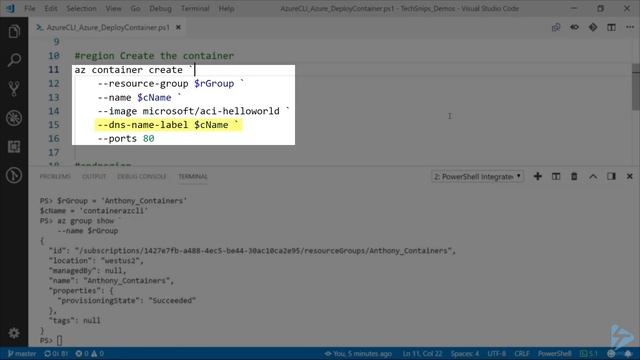The image size is (640, 360).
Task: Close the AzureCLI_Azure_DeployContainer.ps1 tab
Action: tap(178, 27)
